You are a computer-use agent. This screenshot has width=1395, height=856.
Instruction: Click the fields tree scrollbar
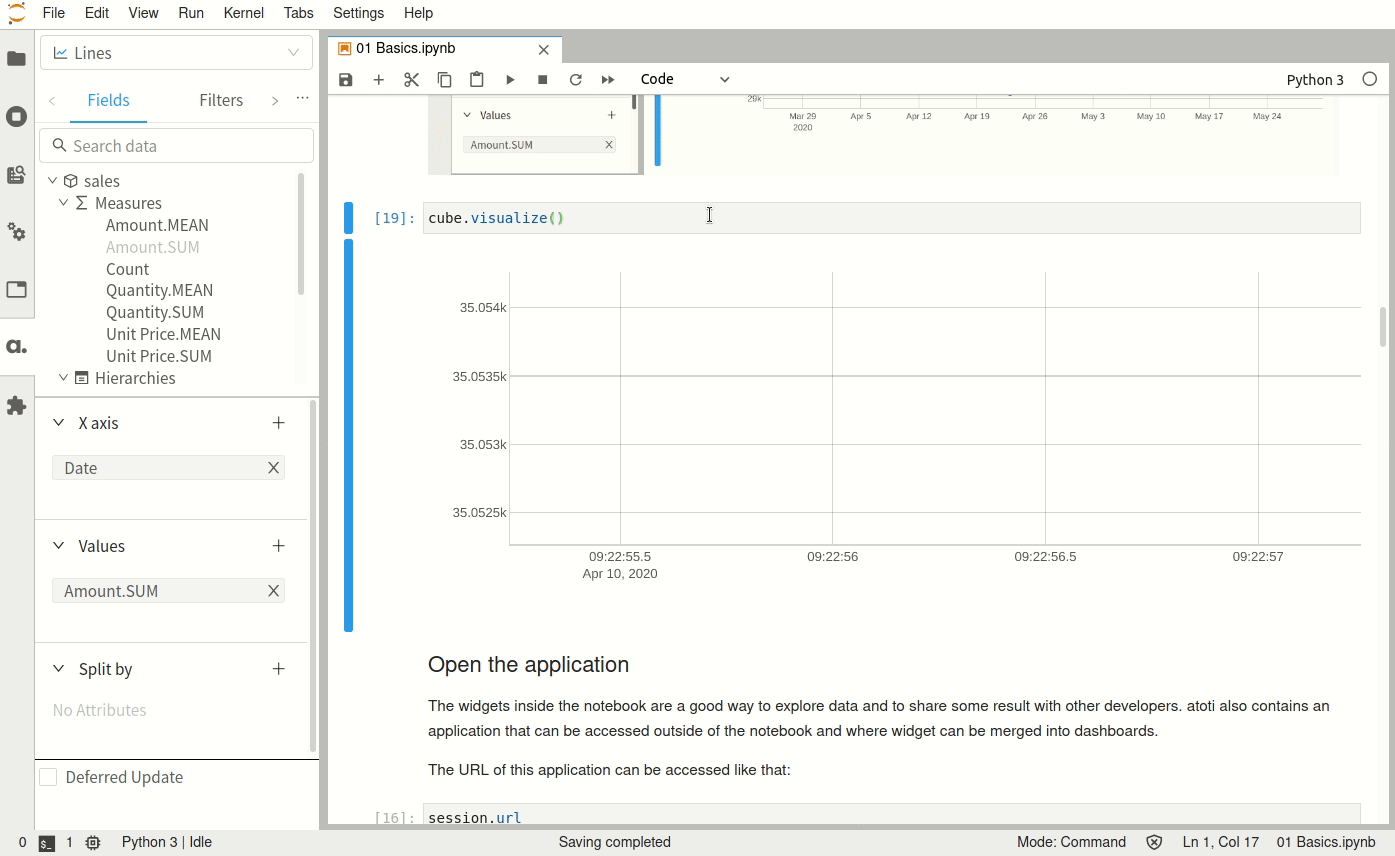click(301, 235)
